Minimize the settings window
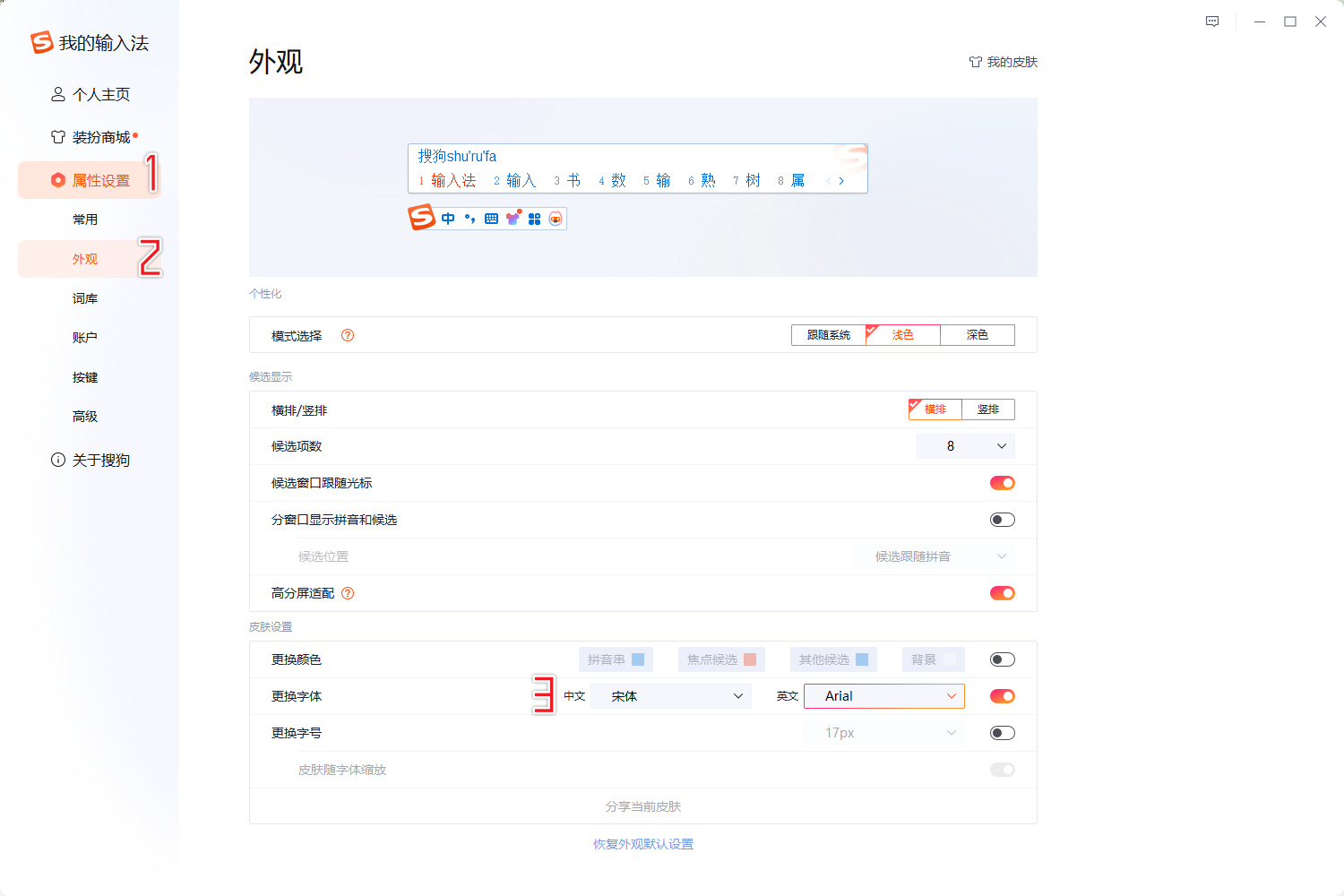Viewport: 1344px width, 896px height. point(1260,22)
